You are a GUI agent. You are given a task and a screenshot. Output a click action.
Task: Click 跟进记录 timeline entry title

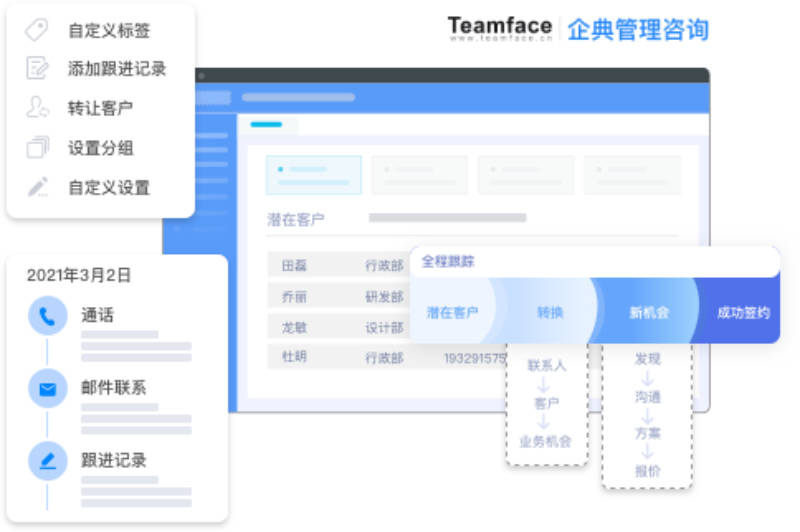(113, 460)
